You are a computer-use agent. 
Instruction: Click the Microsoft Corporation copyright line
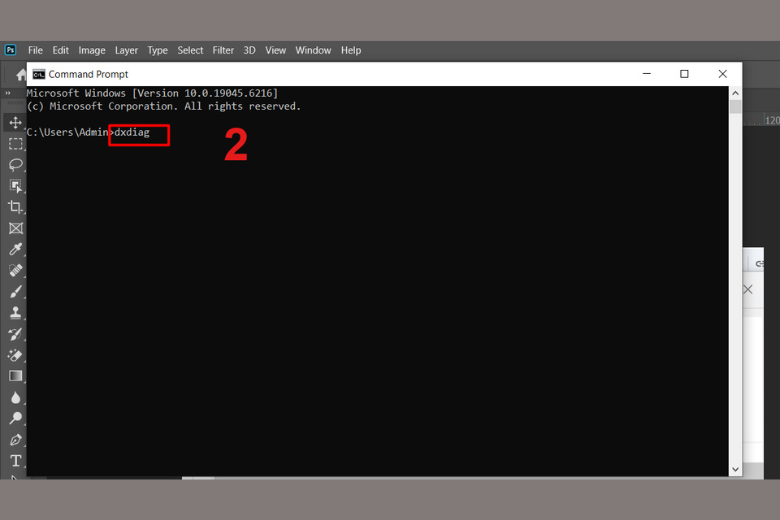(164, 106)
